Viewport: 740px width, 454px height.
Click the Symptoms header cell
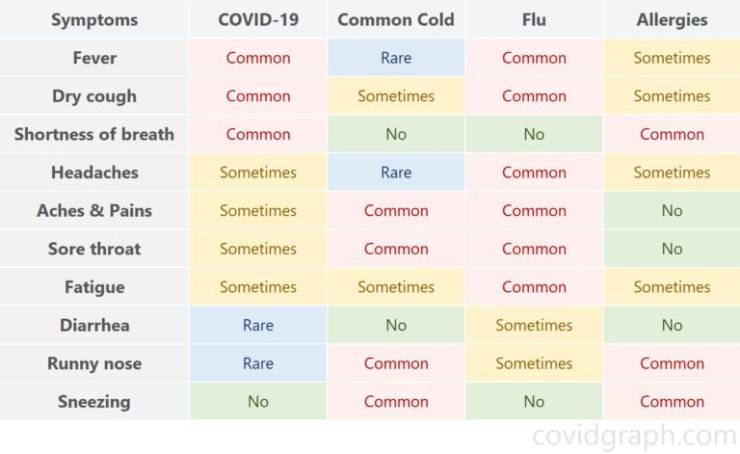coord(94,19)
